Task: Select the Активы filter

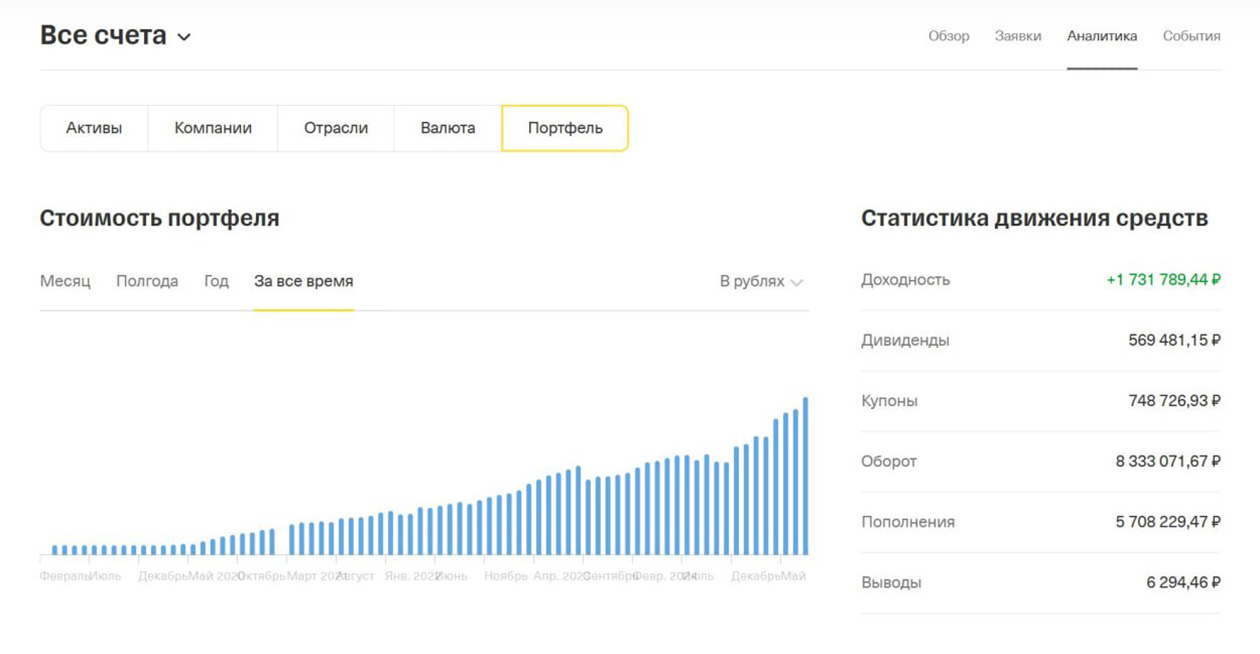Action: click(x=93, y=128)
